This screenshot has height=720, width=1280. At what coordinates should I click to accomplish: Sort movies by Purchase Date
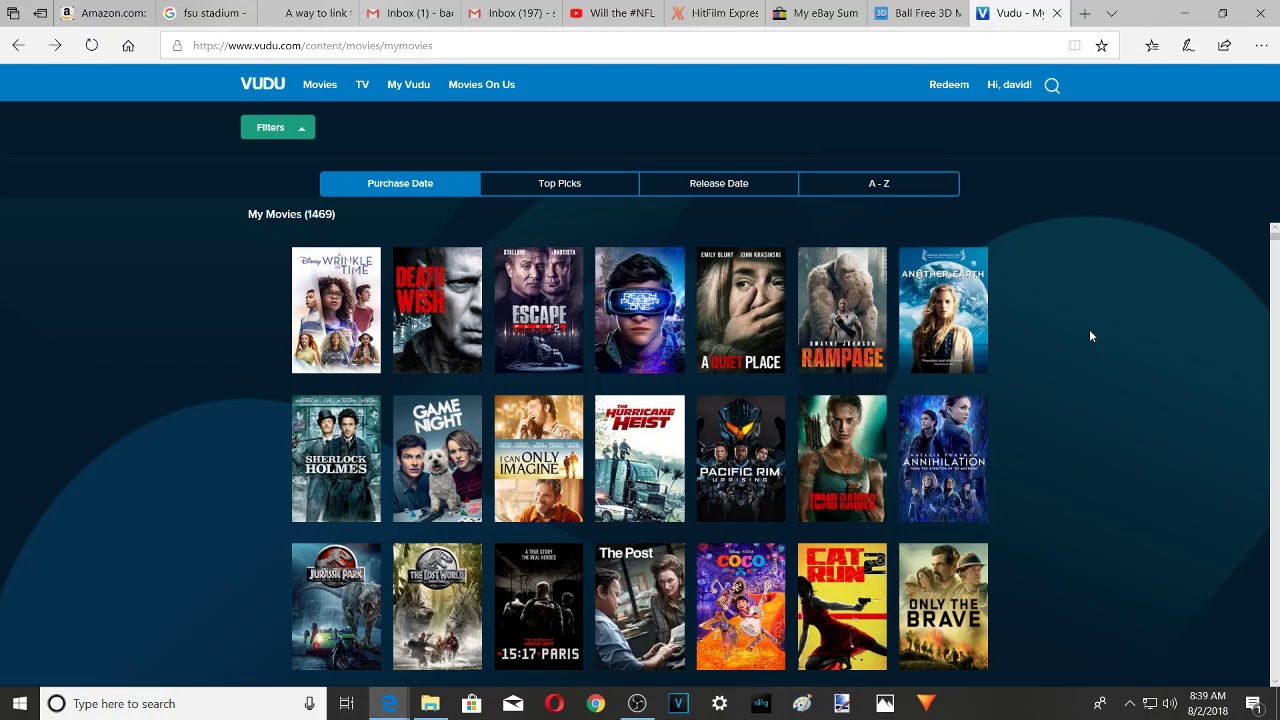click(x=400, y=183)
